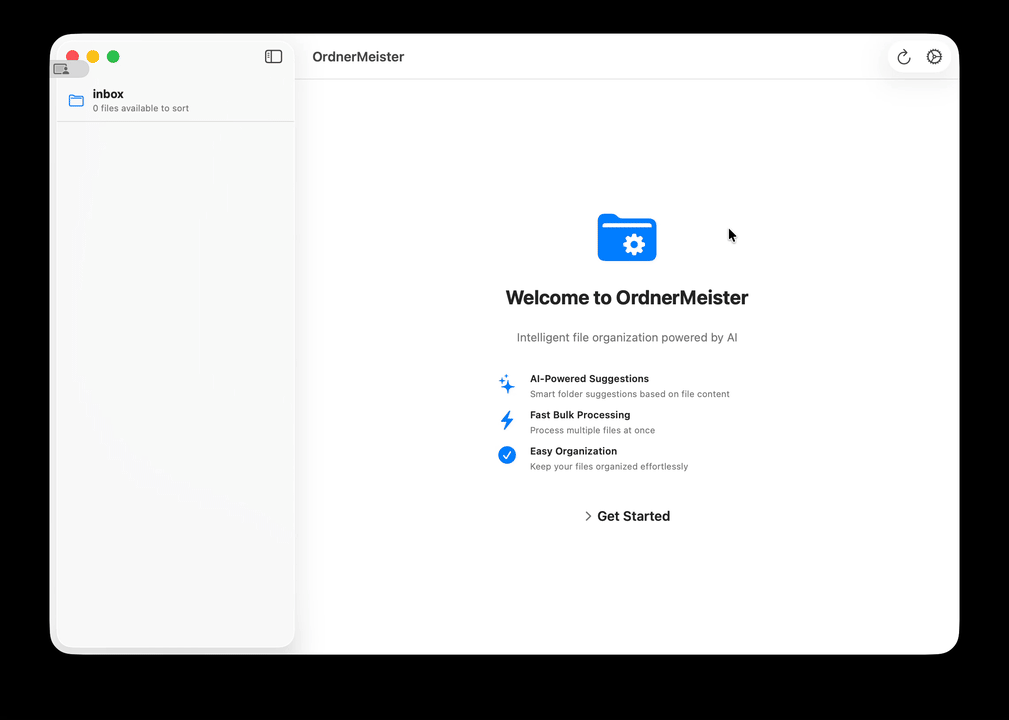Click the AI-Powered Suggestions label

click(589, 378)
